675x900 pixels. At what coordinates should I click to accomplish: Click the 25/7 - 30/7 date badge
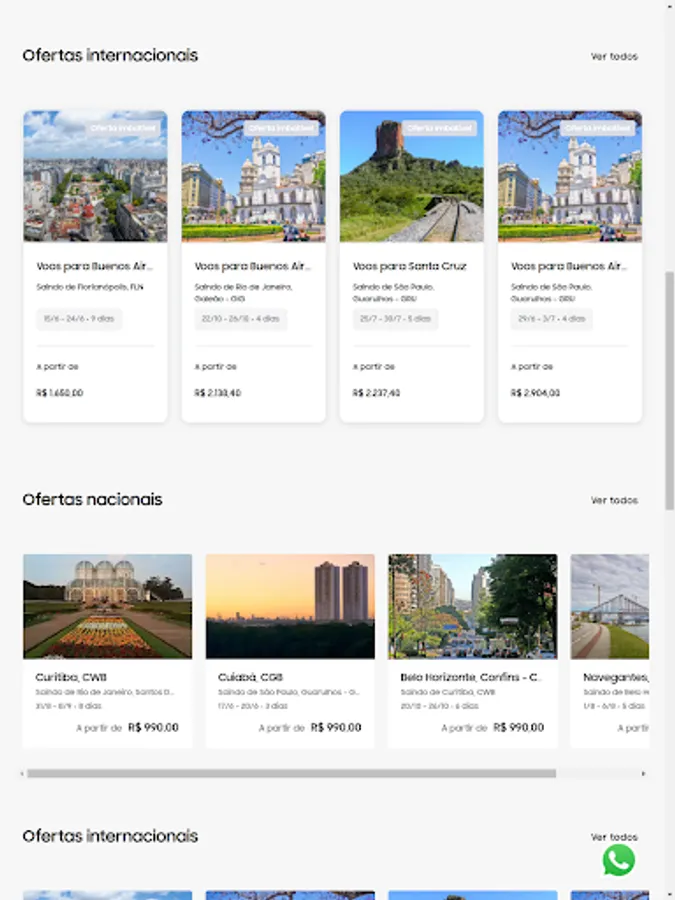point(395,319)
